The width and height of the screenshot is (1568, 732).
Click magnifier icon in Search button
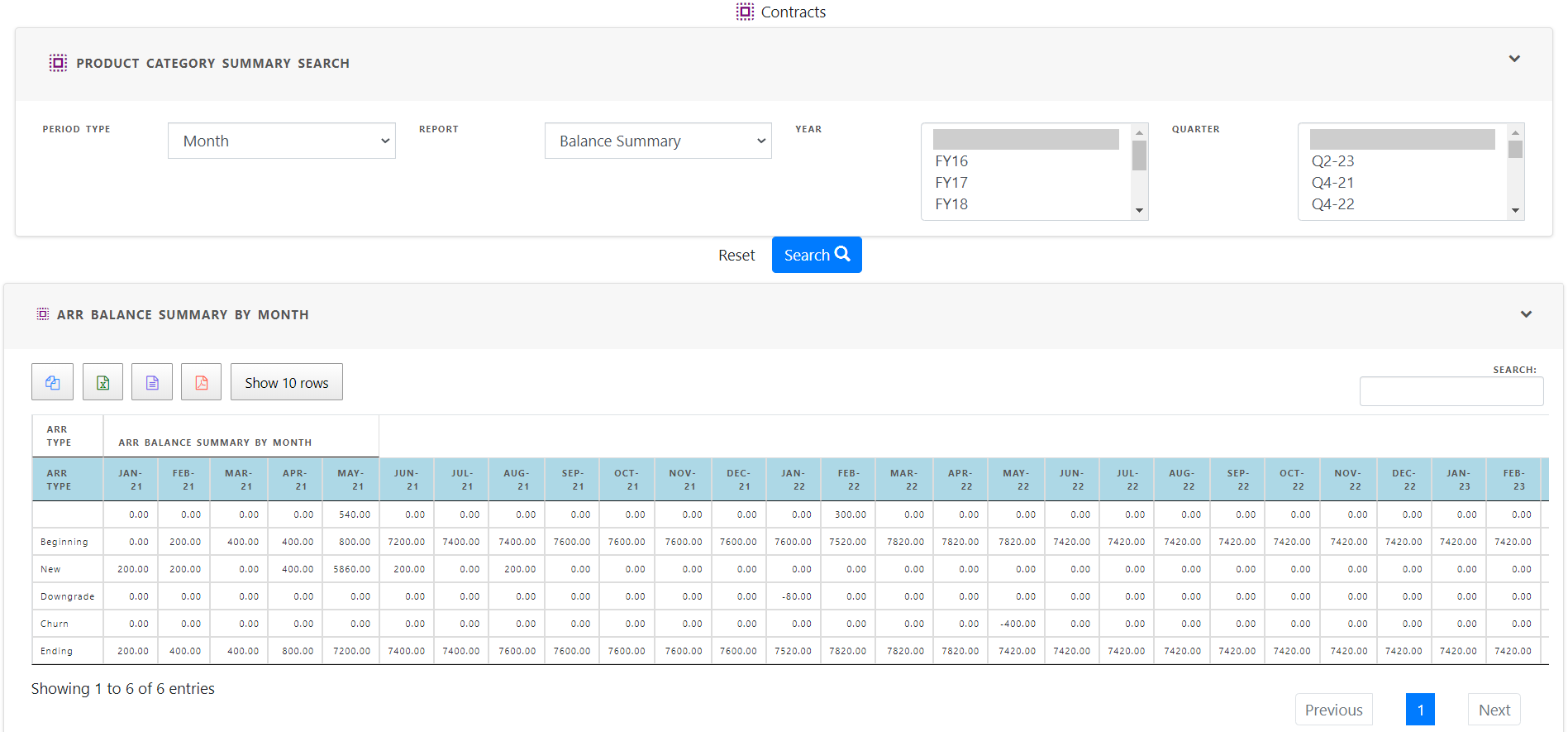click(842, 254)
